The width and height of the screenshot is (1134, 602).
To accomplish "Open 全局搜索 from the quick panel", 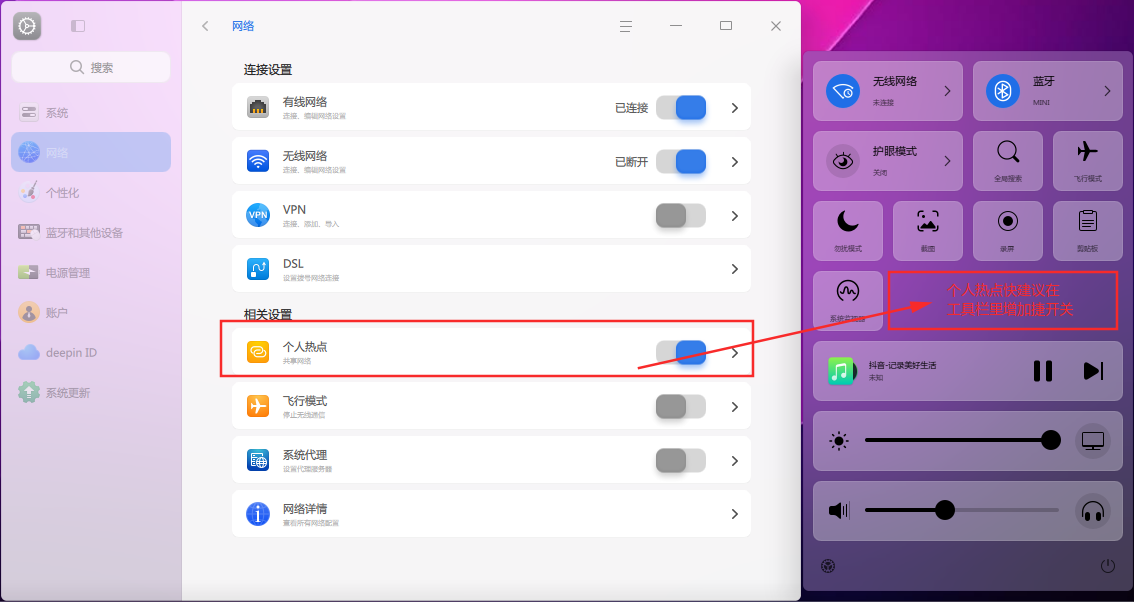I will pos(1008,161).
